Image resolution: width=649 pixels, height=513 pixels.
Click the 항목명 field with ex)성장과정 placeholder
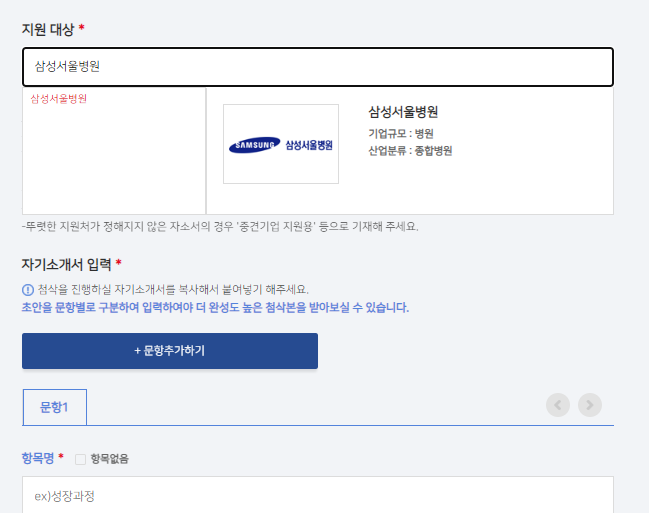[x=317, y=495]
